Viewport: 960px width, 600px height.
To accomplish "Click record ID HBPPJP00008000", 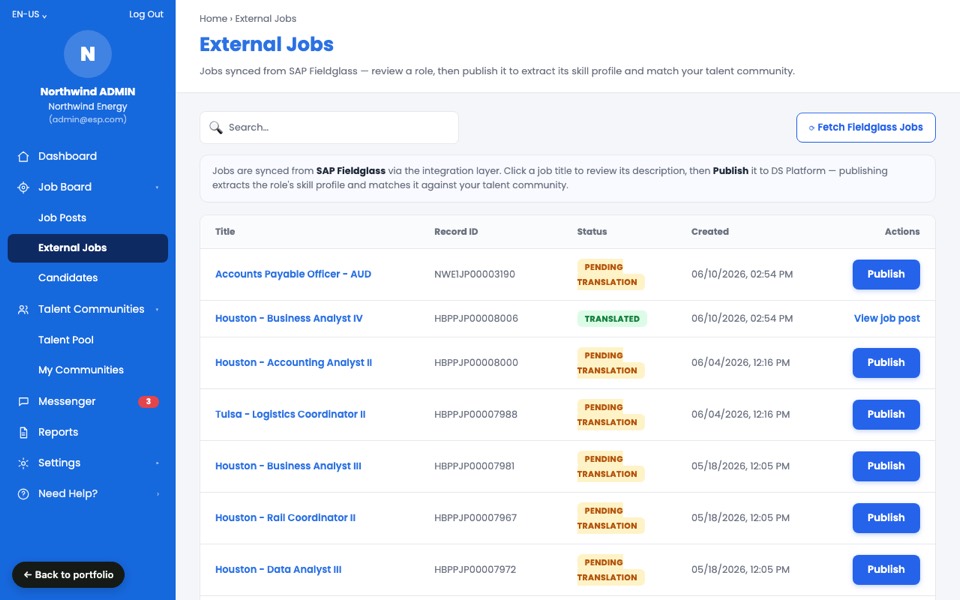I will tap(476, 362).
